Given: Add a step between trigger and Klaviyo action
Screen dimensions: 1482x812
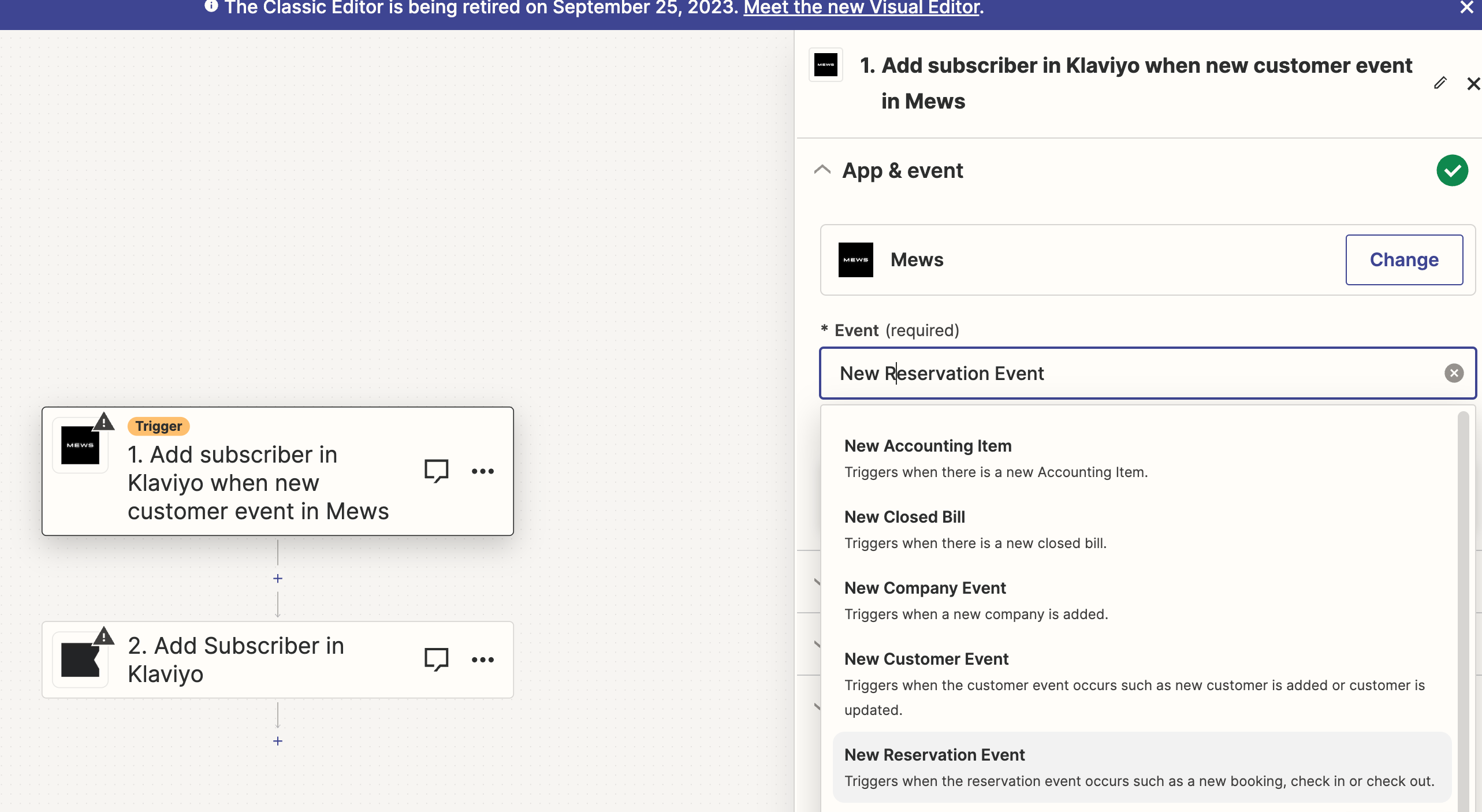Looking at the screenshot, I should pyautogui.click(x=278, y=578).
